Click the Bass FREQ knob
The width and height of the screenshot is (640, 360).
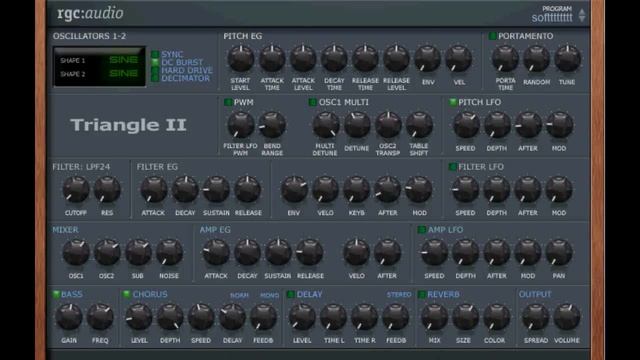(x=100, y=317)
